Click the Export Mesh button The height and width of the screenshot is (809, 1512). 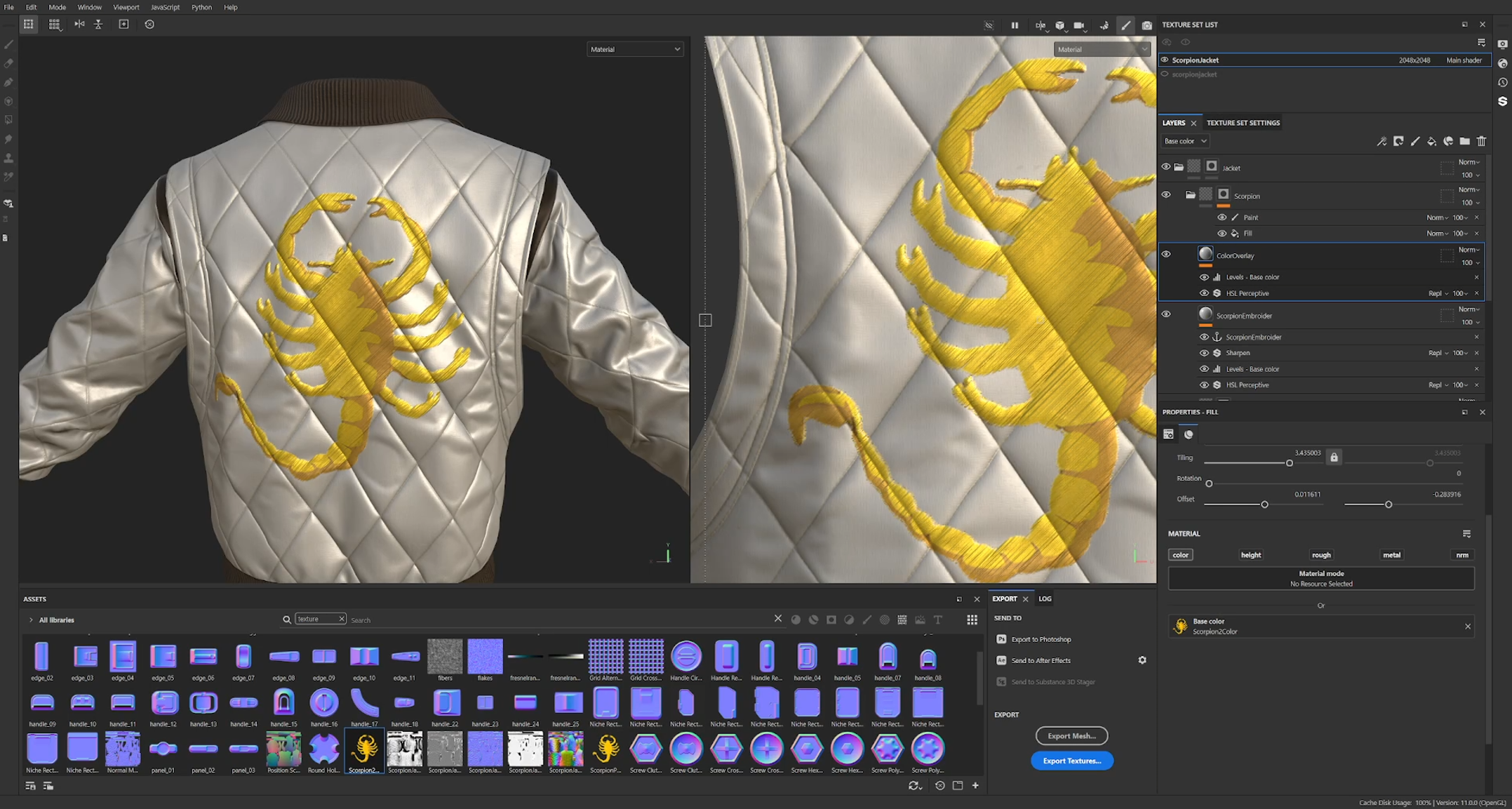pyautogui.click(x=1071, y=736)
